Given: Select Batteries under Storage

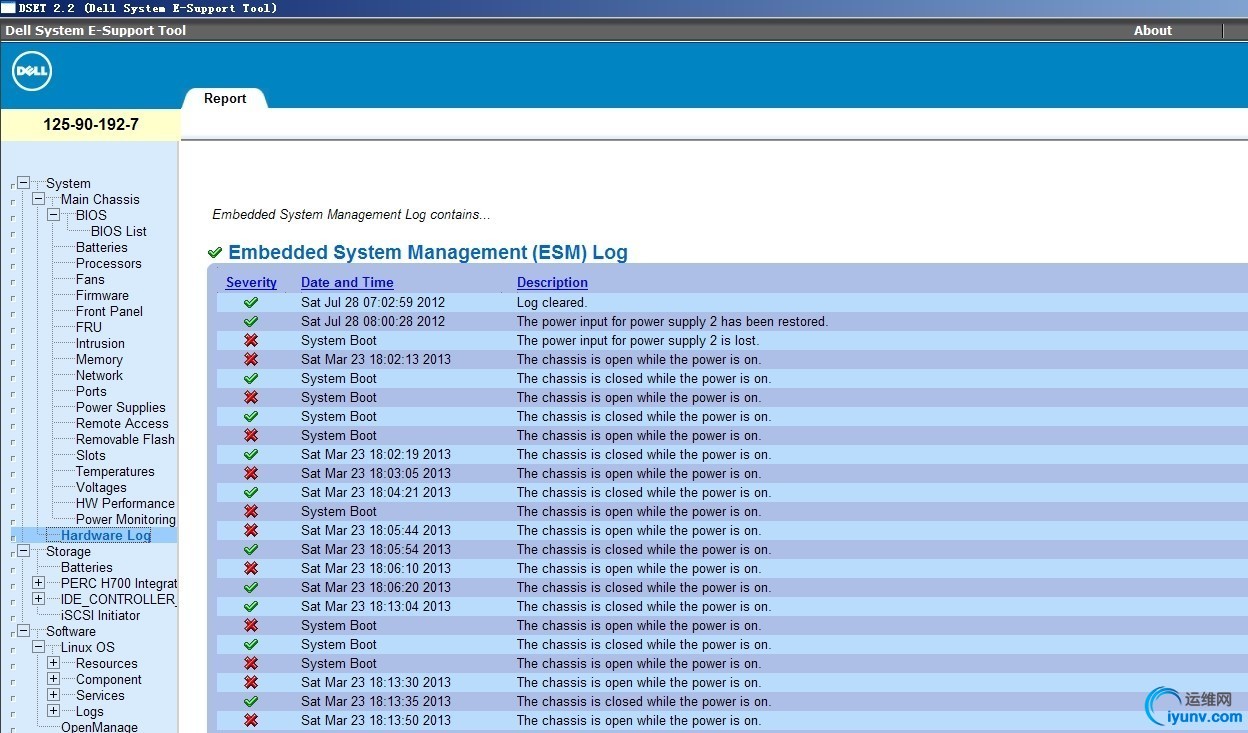Looking at the screenshot, I should point(87,567).
